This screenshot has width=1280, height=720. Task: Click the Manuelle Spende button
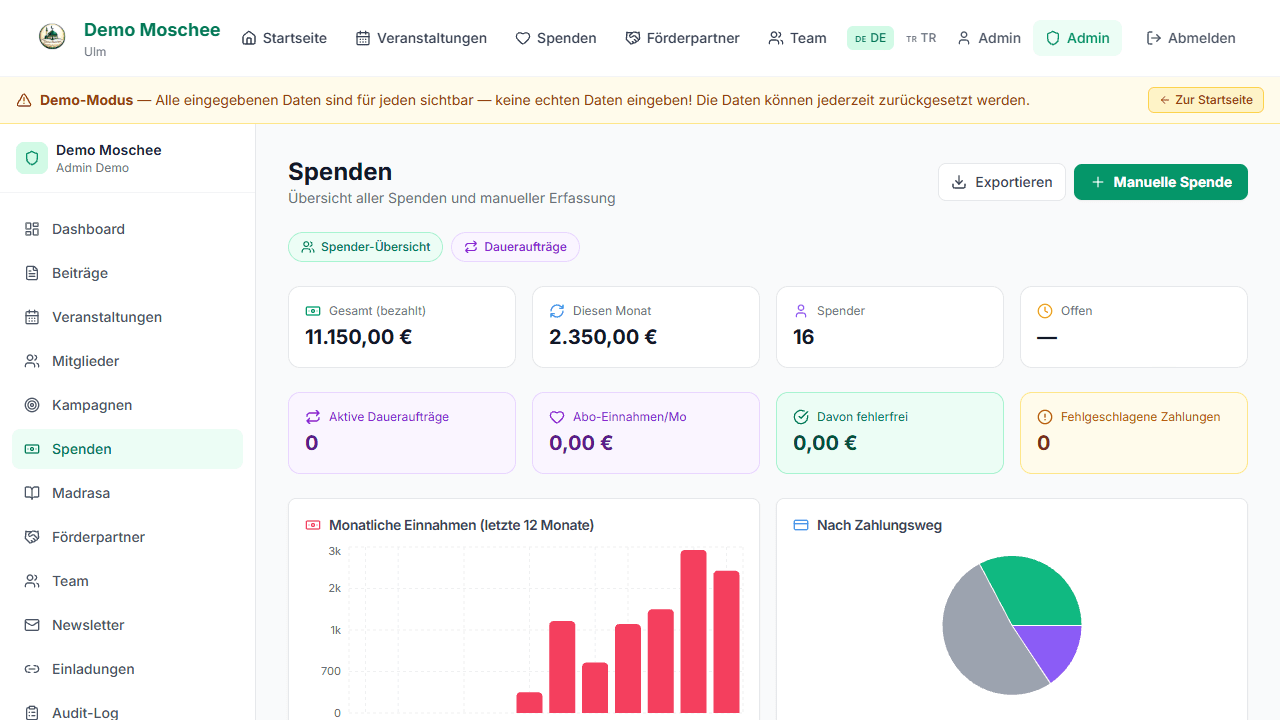coord(1160,182)
